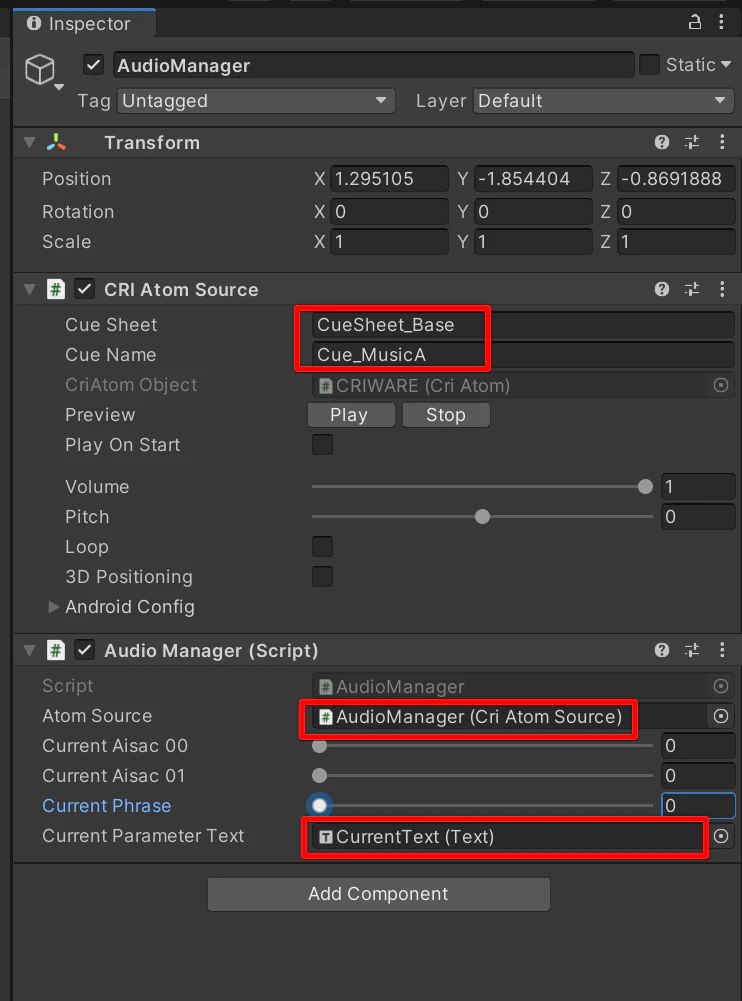Click the Add Component button
Viewport: 742px width, 1001px height.
point(379,894)
